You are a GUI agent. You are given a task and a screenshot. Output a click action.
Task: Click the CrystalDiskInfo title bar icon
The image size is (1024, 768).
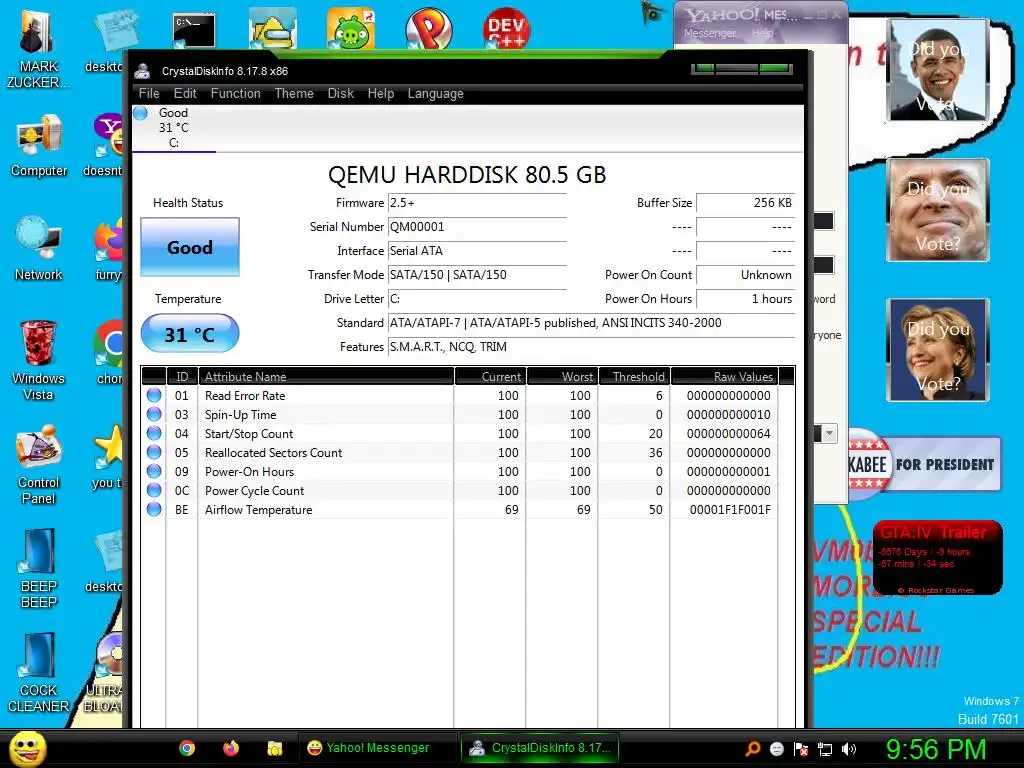click(142, 71)
